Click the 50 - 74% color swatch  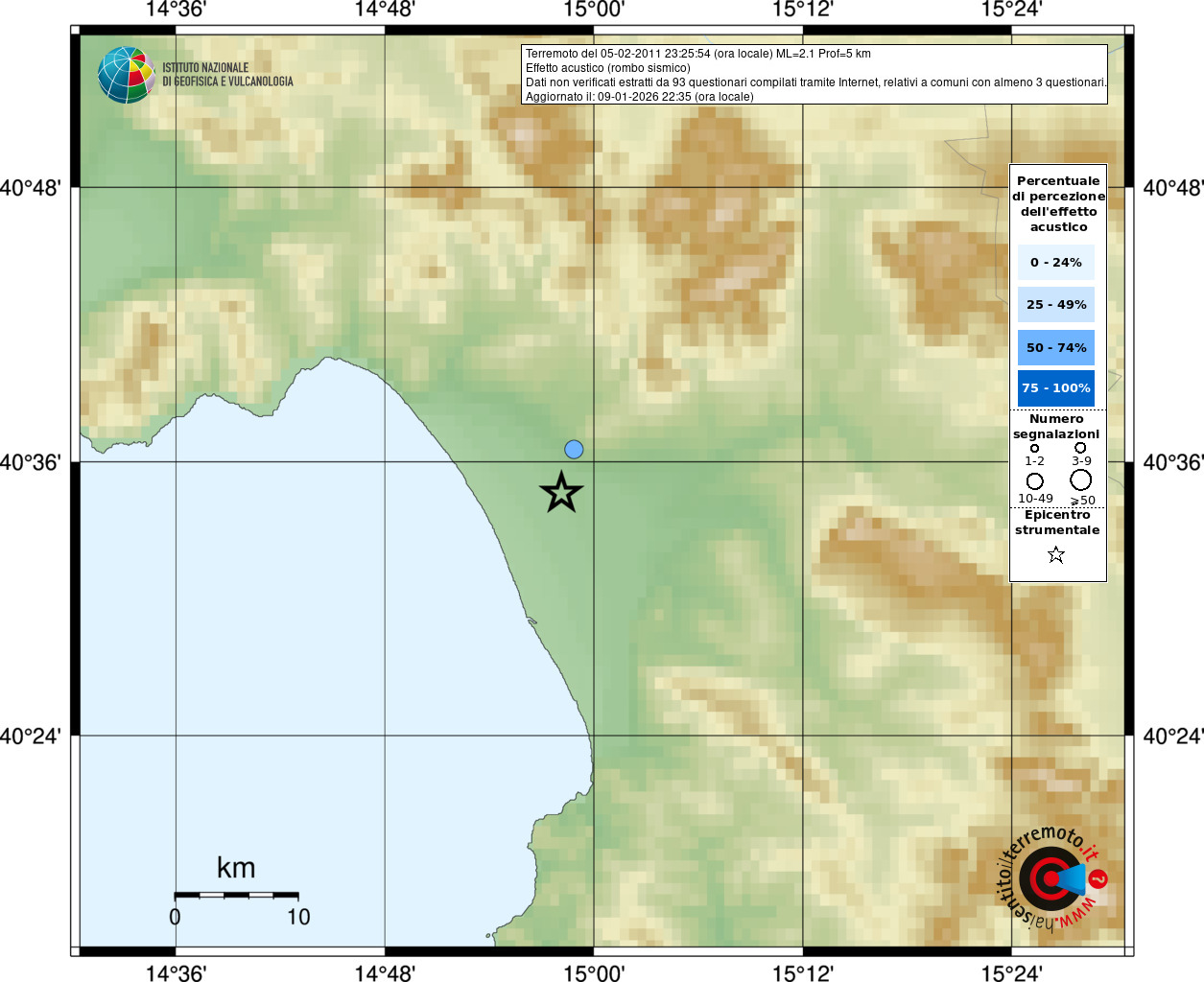[x=1056, y=347]
